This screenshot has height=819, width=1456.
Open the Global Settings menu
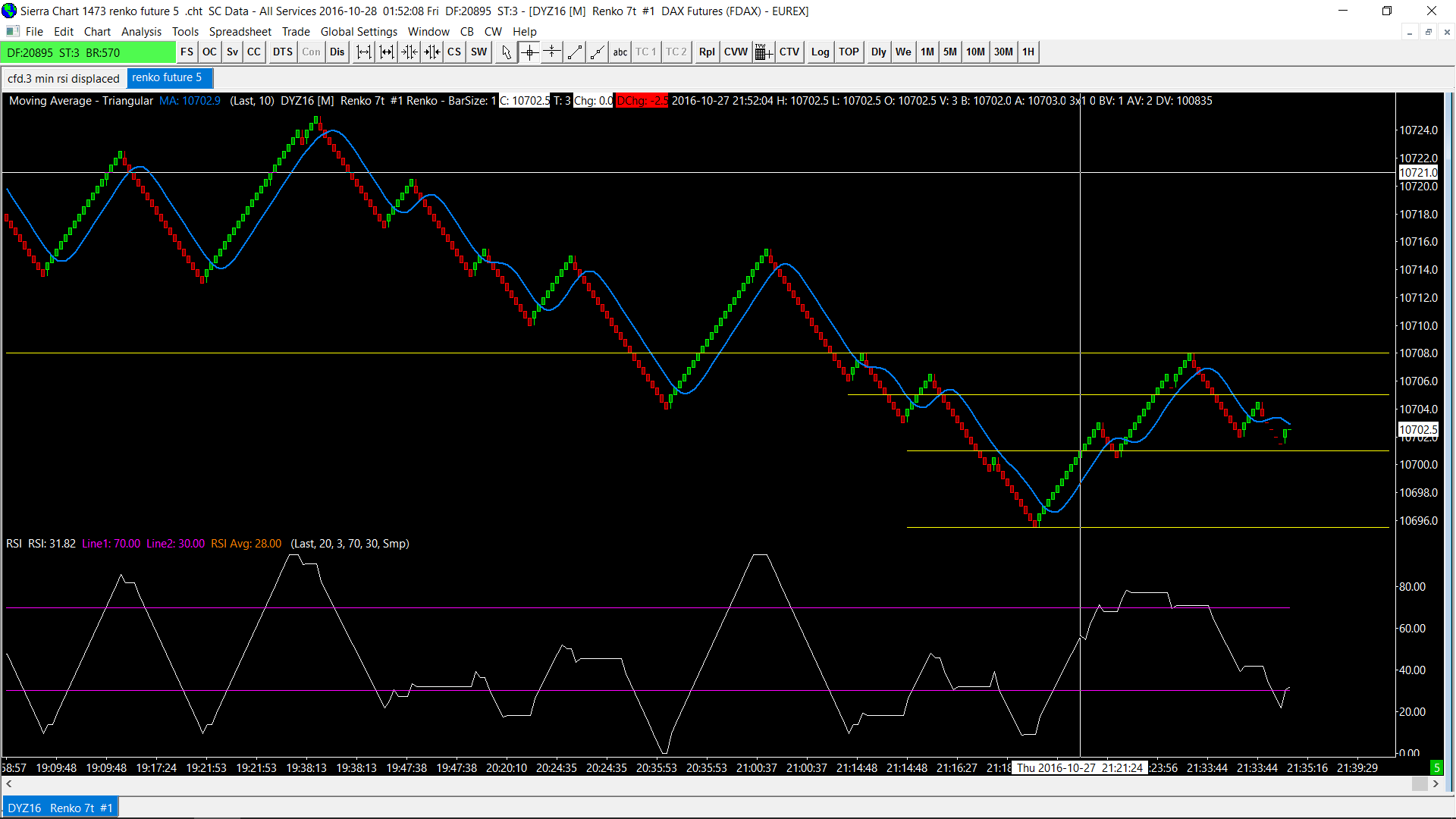coord(359,31)
